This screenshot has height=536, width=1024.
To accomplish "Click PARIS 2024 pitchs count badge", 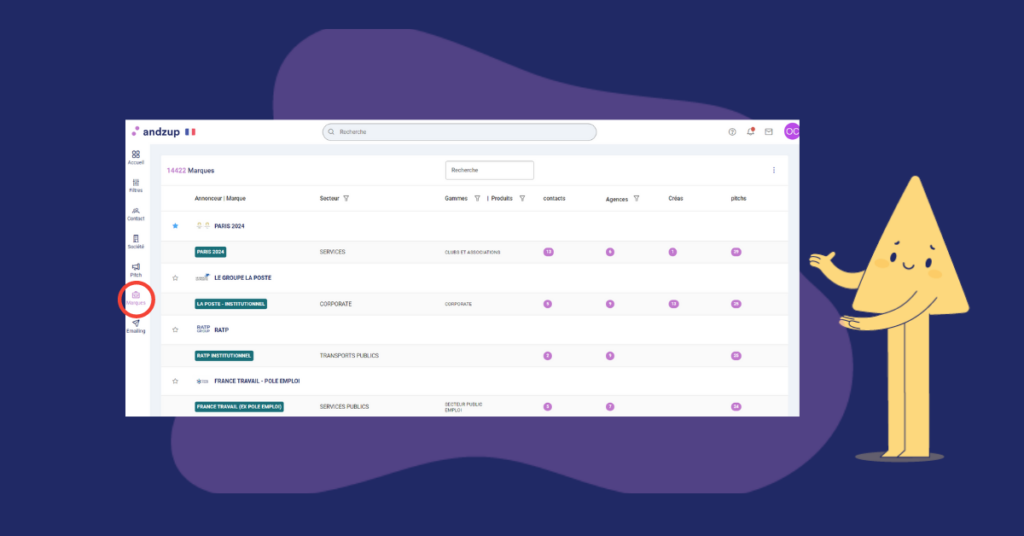I will [x=736, y=252].
